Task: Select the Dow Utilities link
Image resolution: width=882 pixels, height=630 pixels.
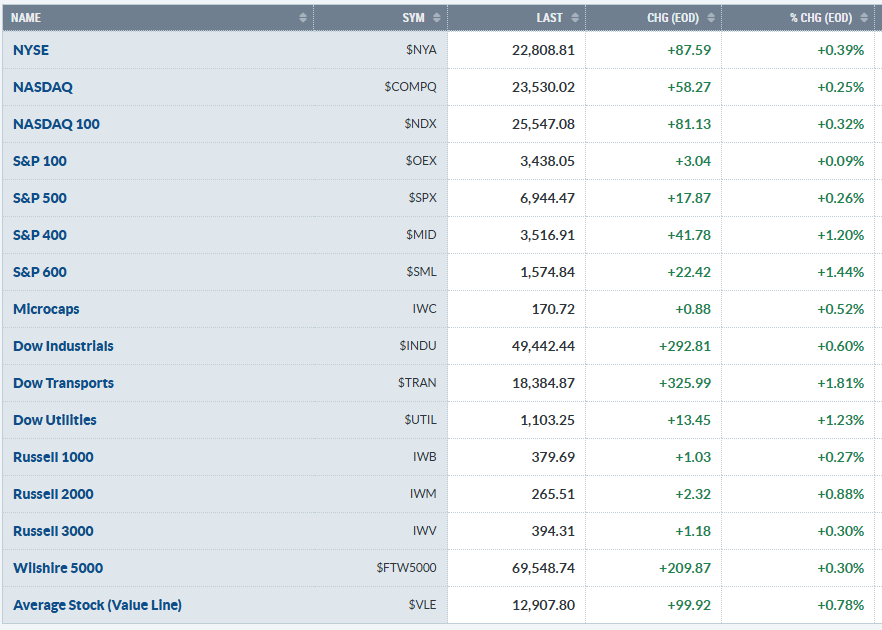Action: pyautogui.click(x=55, y=420)
